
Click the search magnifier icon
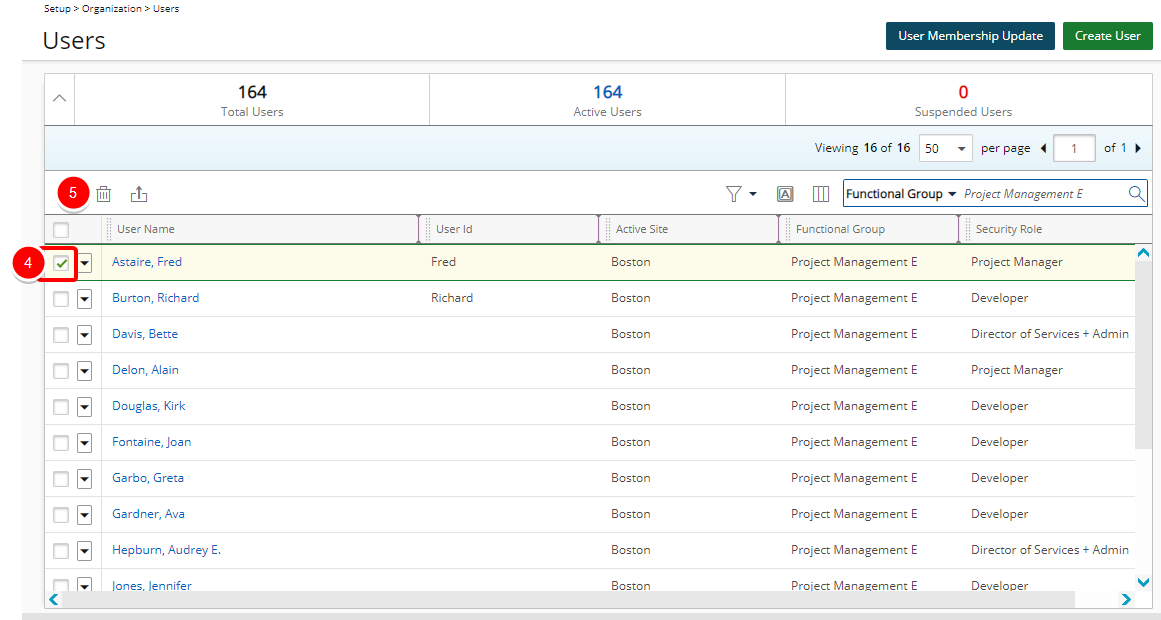coord(1137,194)
